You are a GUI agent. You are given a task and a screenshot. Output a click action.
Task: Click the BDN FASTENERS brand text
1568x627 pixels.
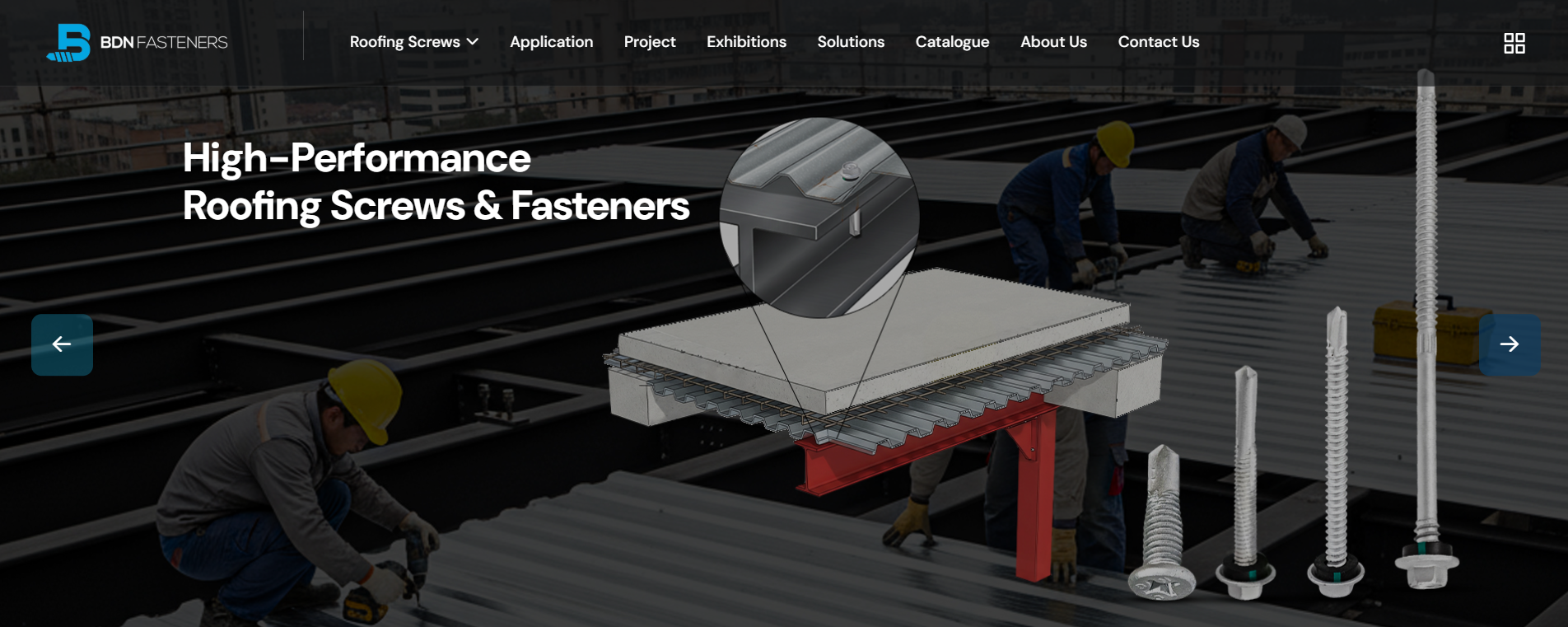tap(164, 43)
